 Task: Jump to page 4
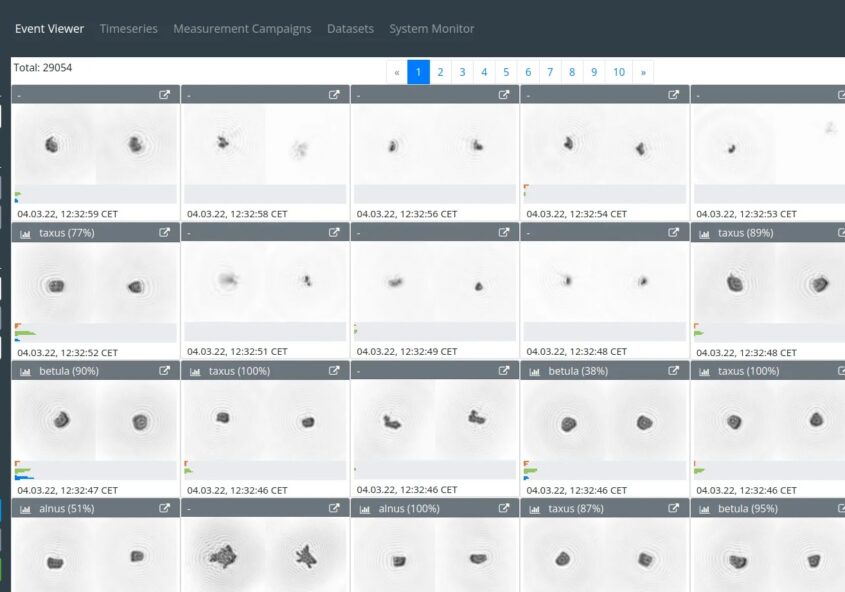click(484, 72)
